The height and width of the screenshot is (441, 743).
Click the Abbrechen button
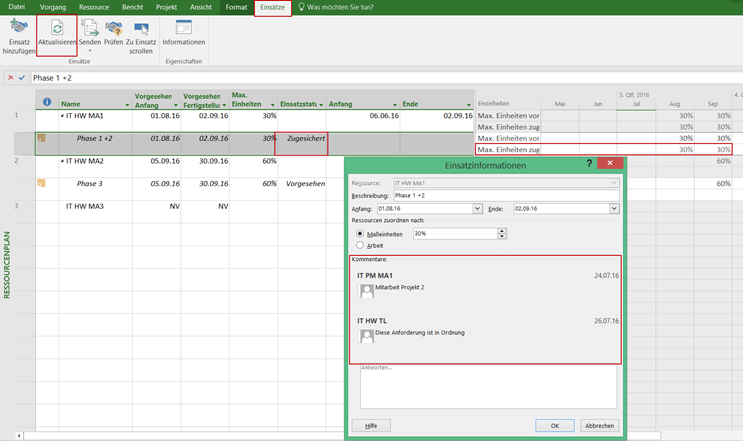(599, 425)
